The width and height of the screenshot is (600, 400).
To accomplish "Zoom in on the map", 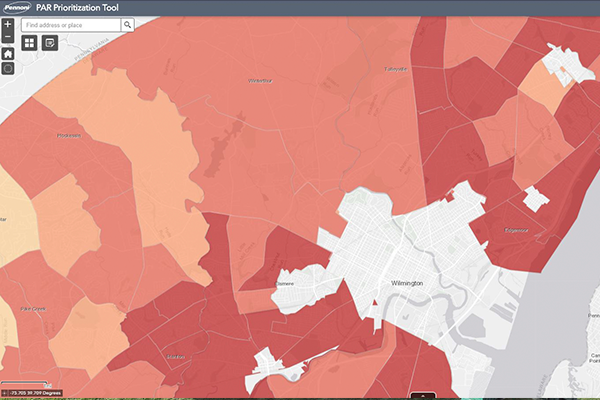I will tap(8, 23).
